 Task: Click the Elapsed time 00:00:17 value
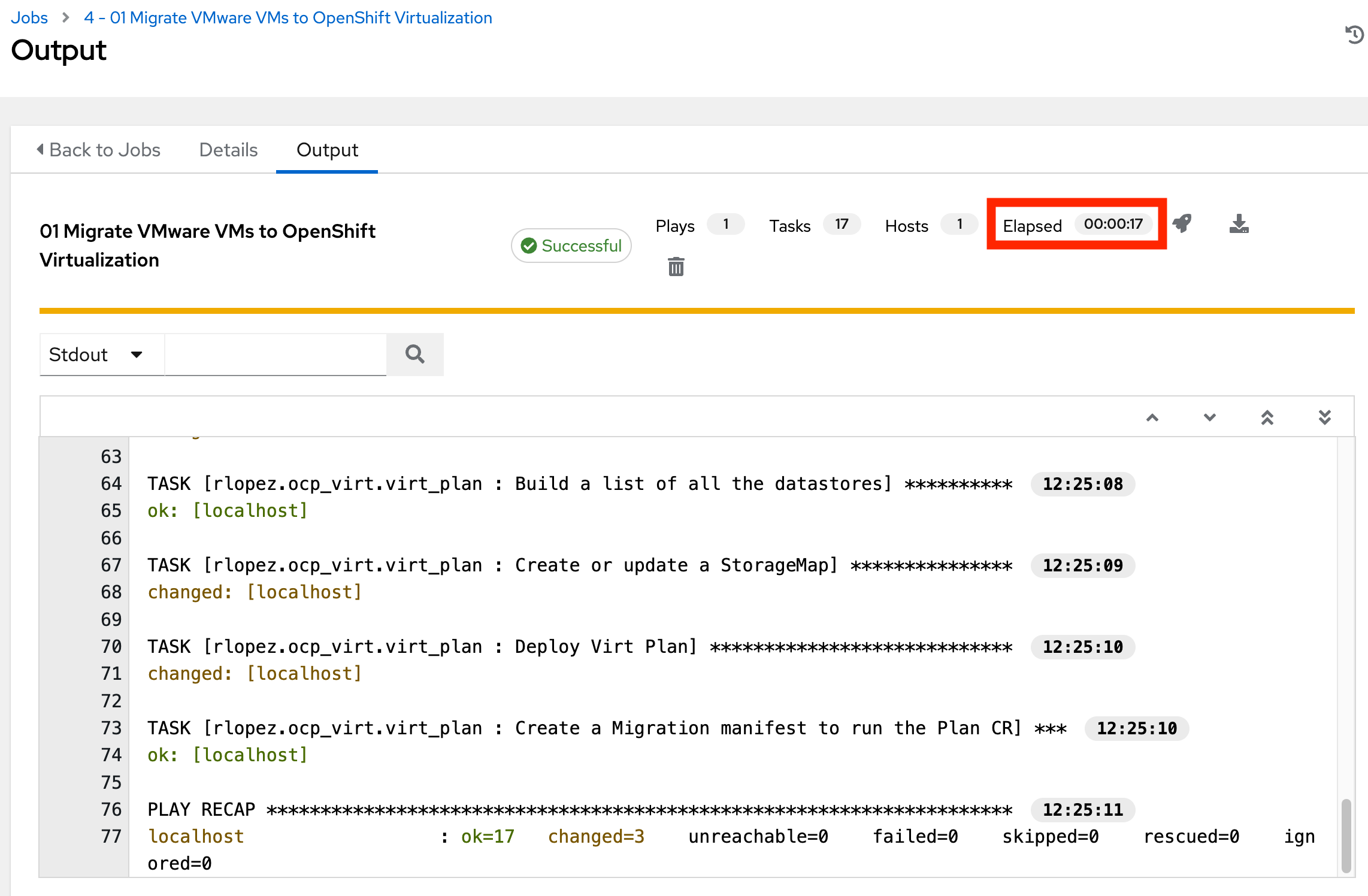click(x=1113, y=224)
